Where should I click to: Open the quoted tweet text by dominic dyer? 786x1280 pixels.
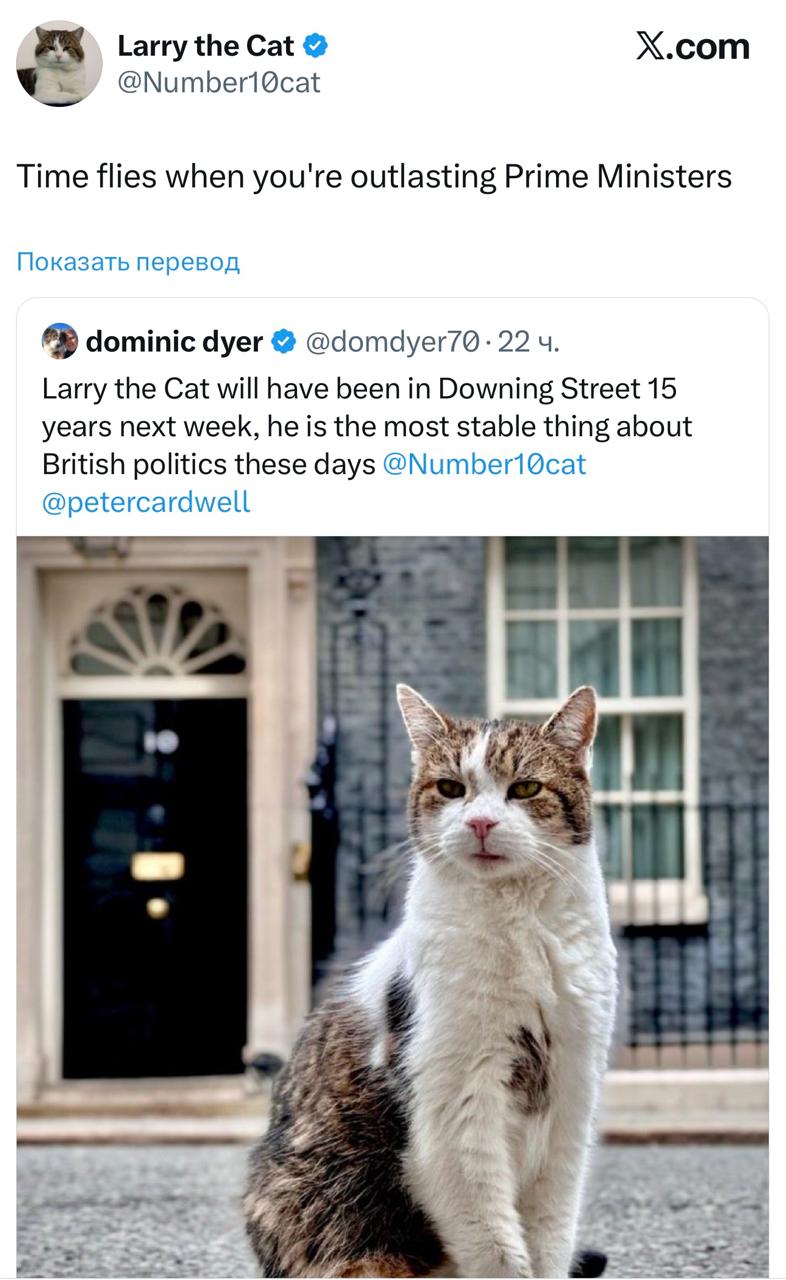[x=366, y=426]
